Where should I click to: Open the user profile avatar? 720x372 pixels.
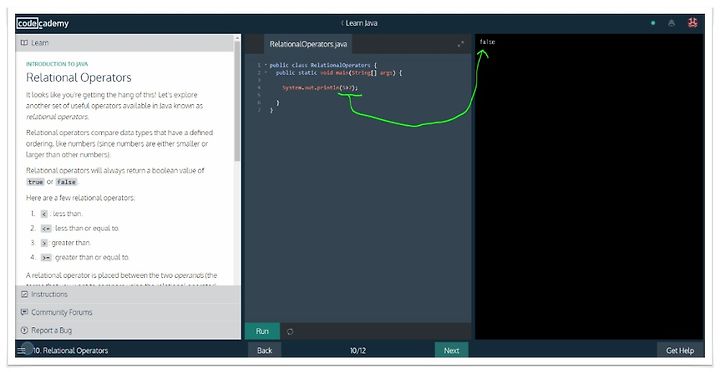click(692, 23)
